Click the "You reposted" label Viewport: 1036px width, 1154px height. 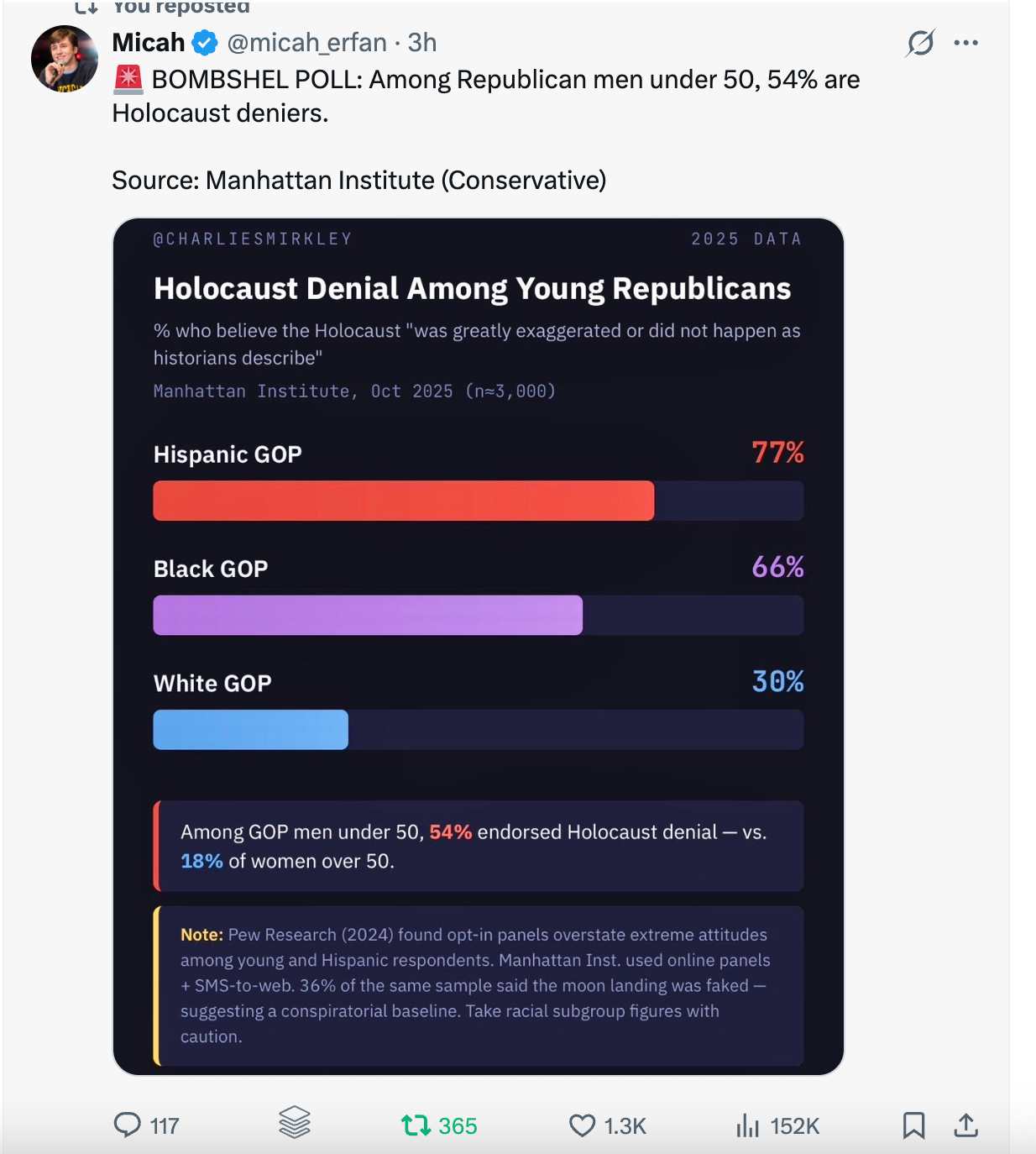(x=181, y=8)
